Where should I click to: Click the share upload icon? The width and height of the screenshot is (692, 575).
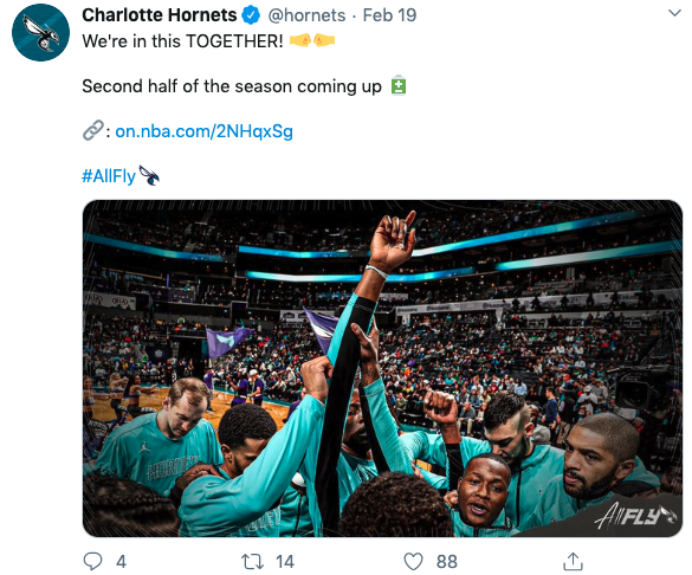[x=573, y=561]
